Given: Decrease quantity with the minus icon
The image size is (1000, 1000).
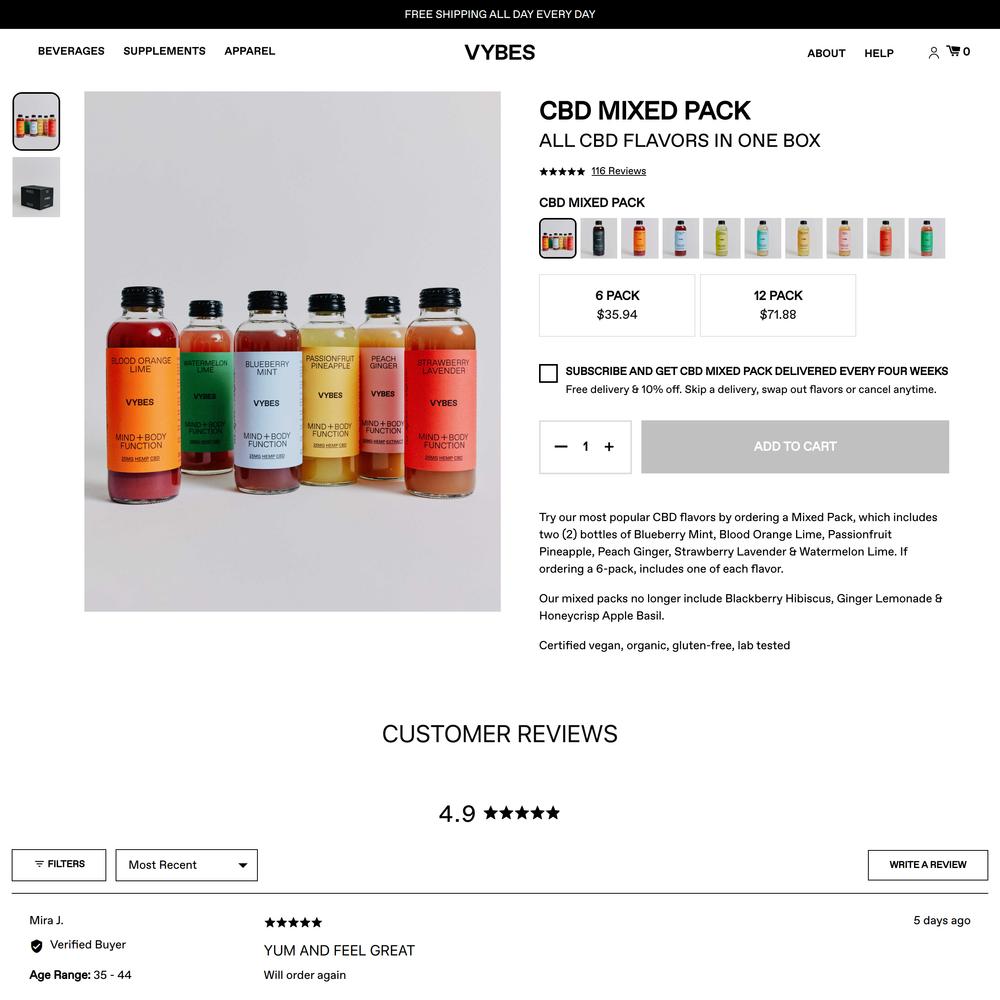Looking at the screenshot, I should pos(561,446).
